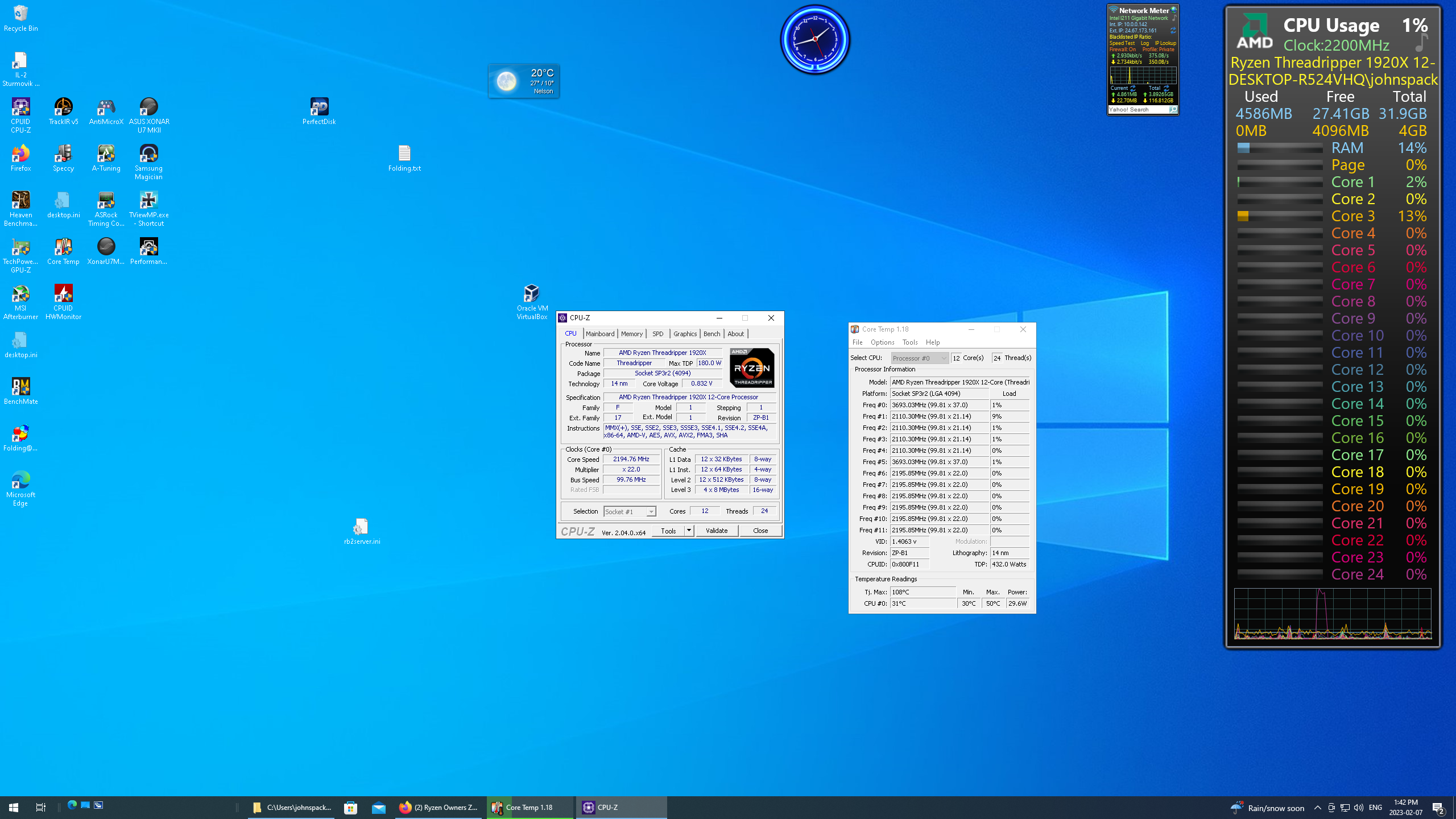Screen dimensions: 1456x819
Task: Switch to Bench tab in CPU-Z
Action: [x=712, y=334]
